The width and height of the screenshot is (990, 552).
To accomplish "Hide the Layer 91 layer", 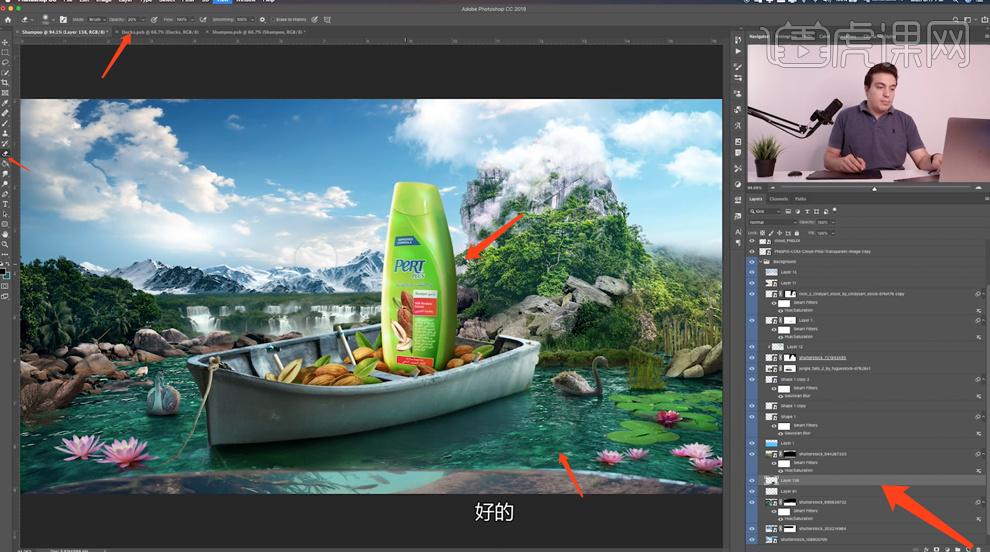I will point(752,491).
